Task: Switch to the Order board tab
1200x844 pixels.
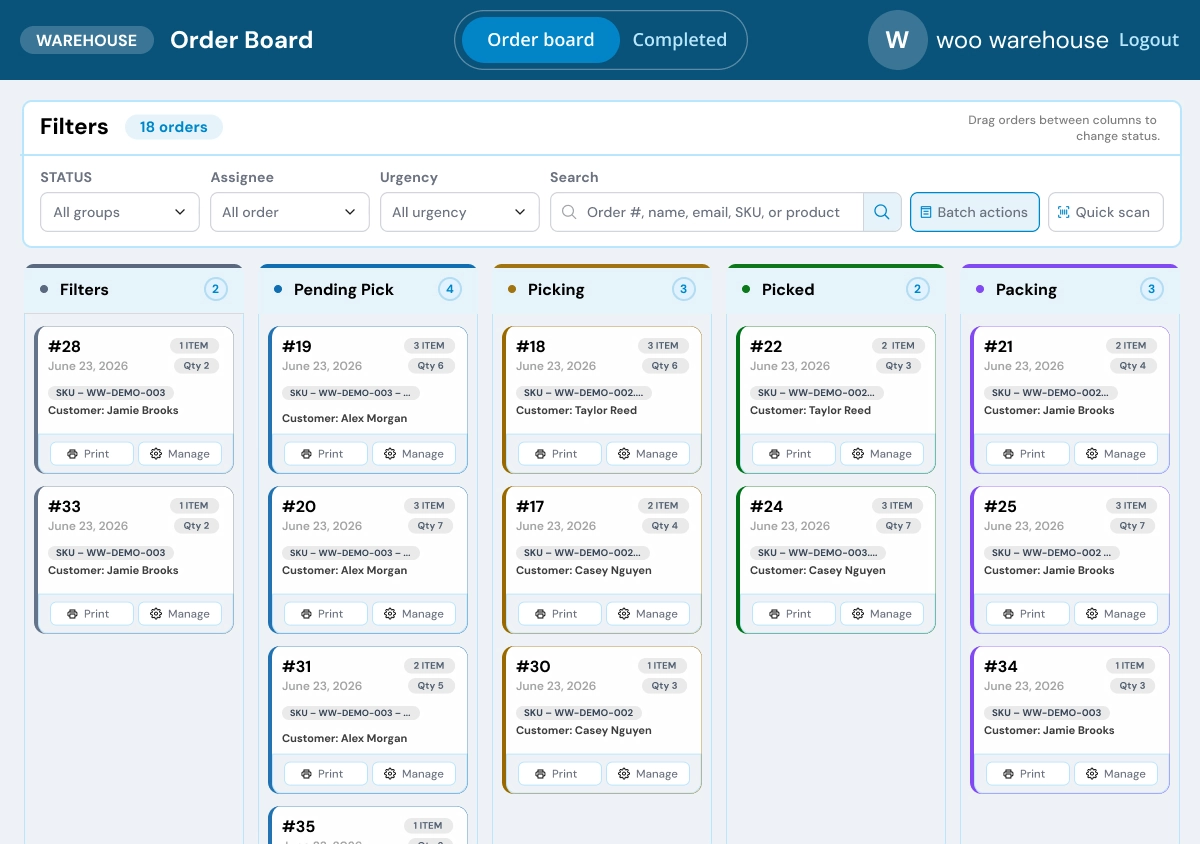Action: tap(541, 40)
